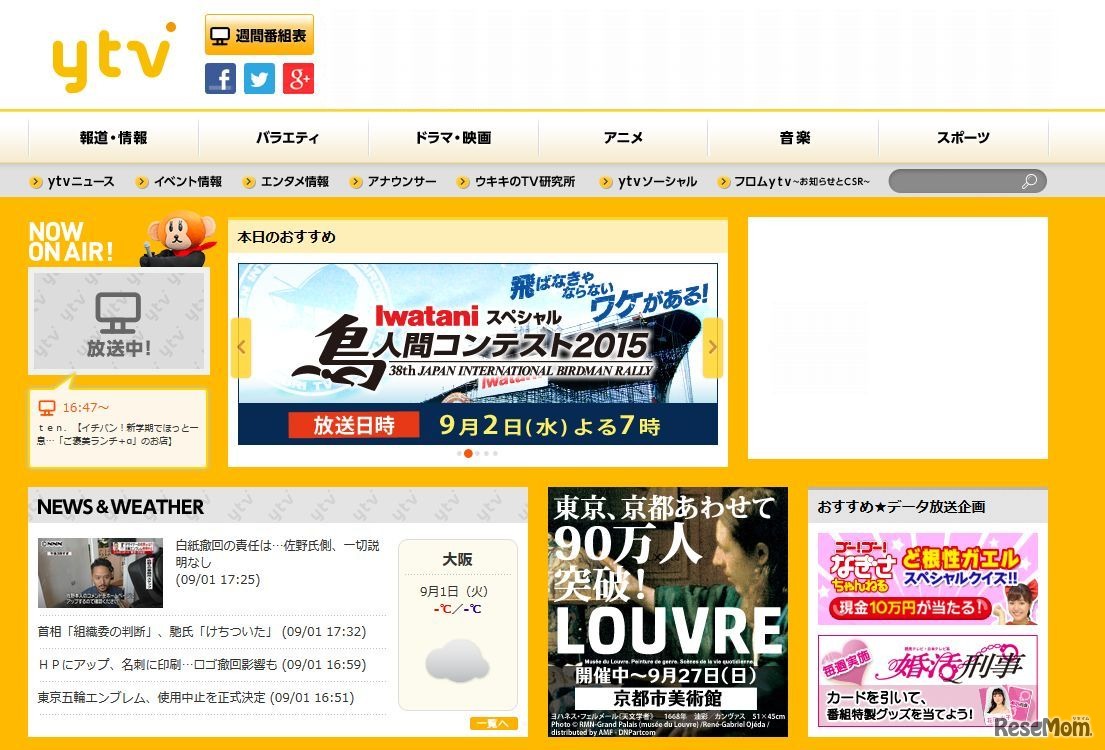Click the 大阪 weather date 9月1日（火）
This screenshot has height=750, width=1105.
click(454, 591)
